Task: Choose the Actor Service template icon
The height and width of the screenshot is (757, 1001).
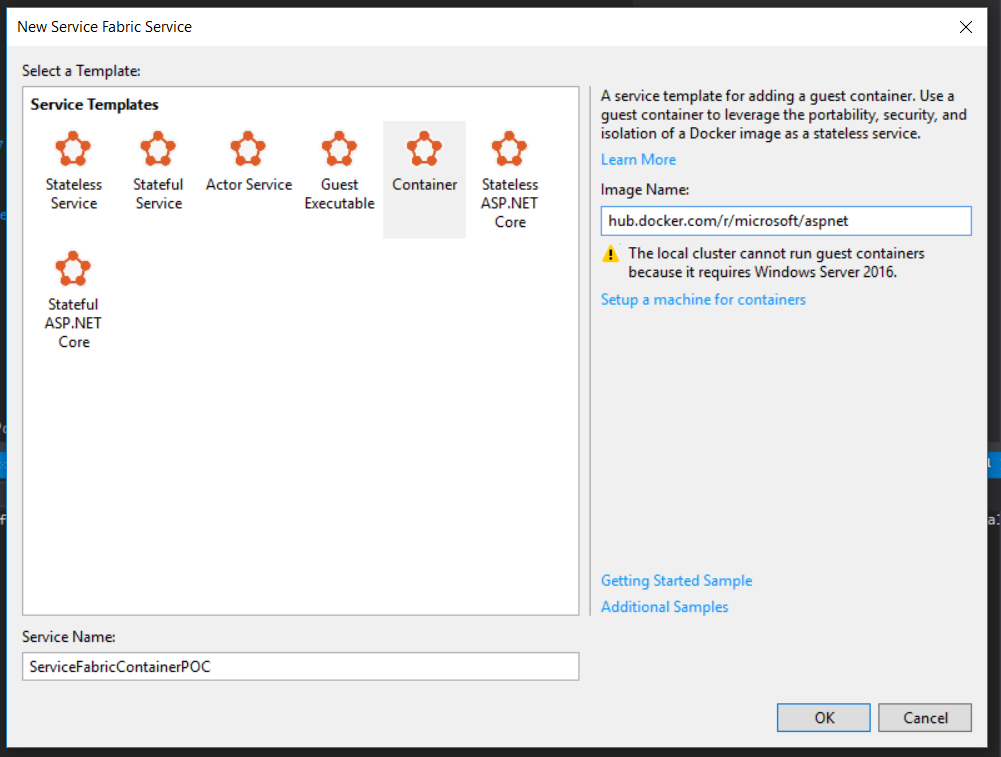Action: [x=248, y=149]
